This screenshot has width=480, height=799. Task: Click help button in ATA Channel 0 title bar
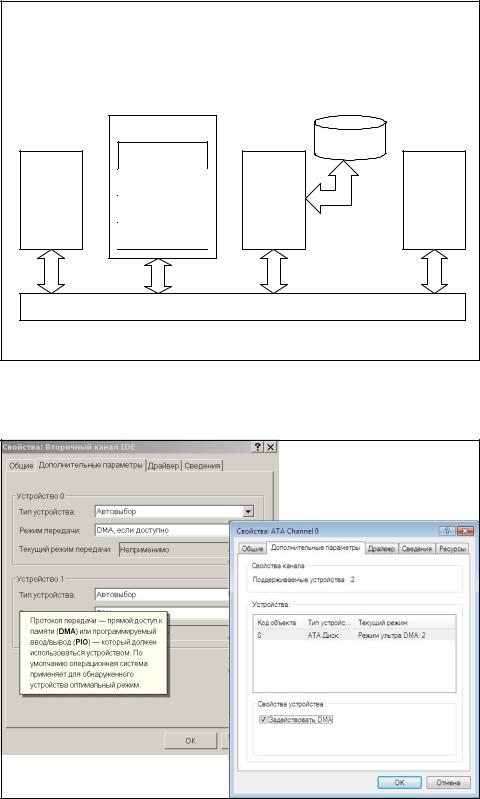tap(448, 531)
